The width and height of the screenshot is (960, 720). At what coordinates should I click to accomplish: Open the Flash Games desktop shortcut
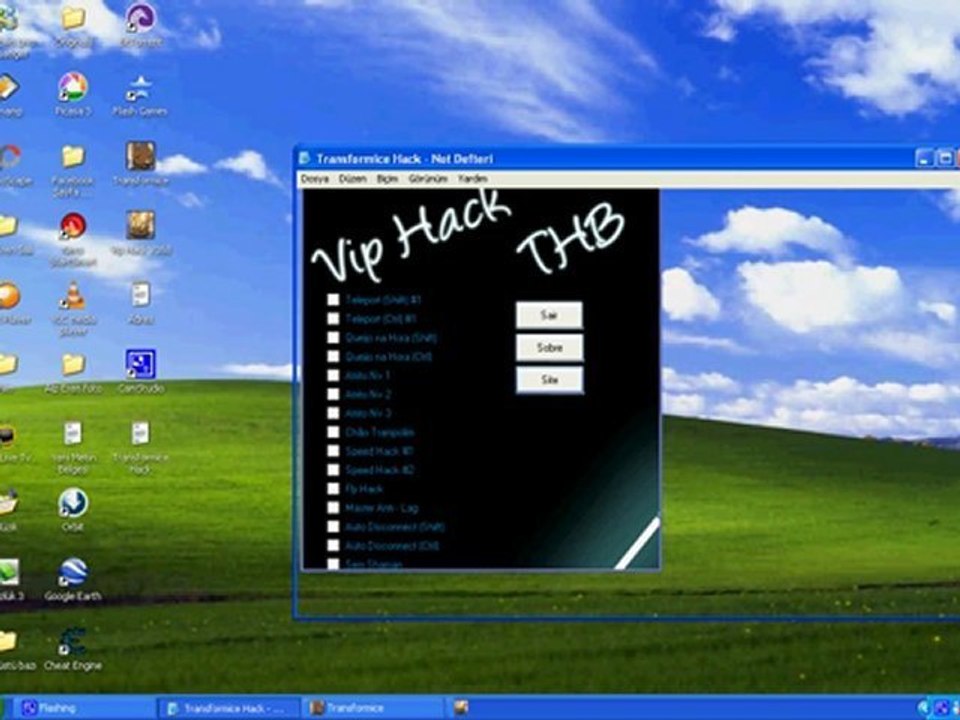coord(140,94)
